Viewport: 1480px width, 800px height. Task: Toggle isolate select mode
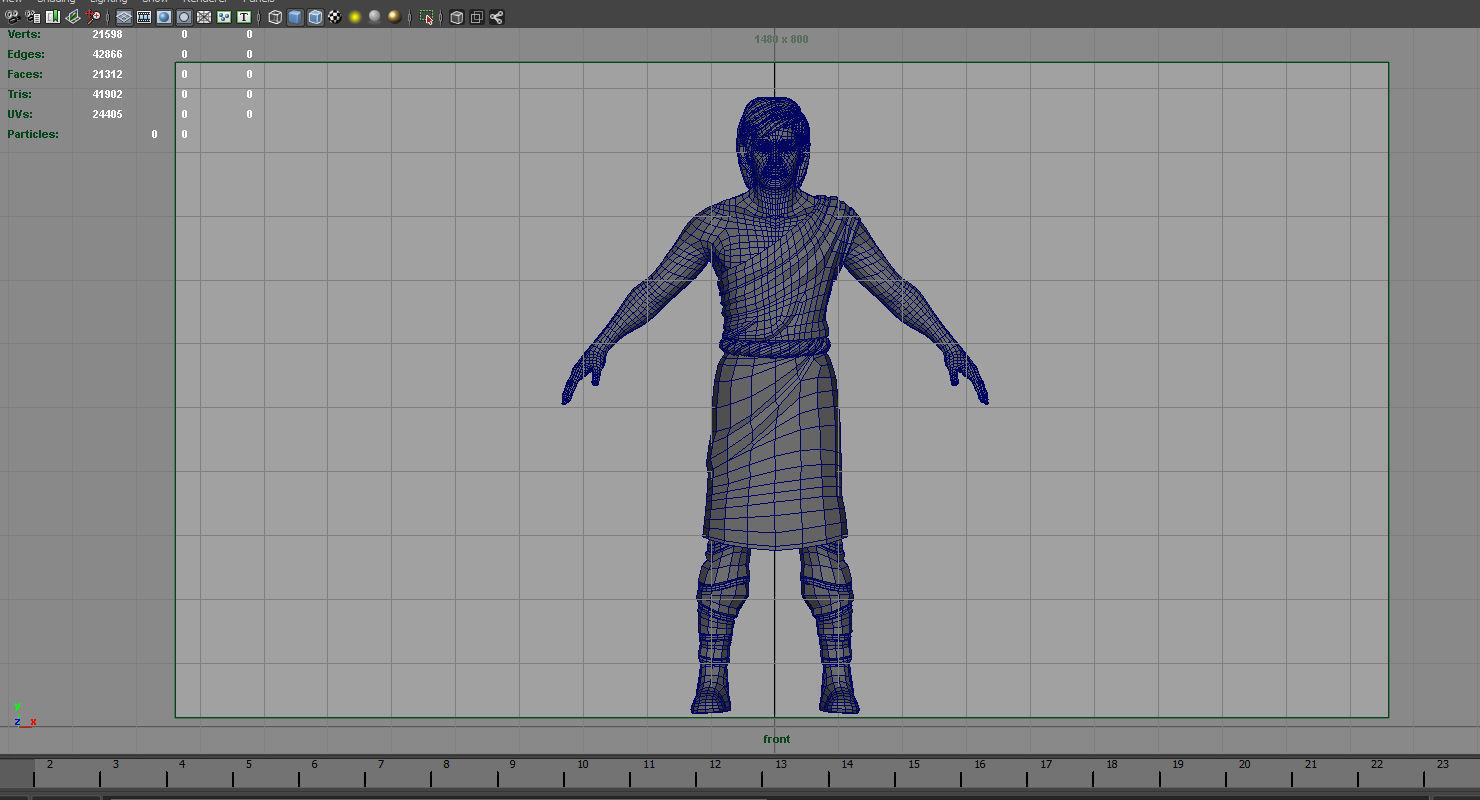[427, 17]
